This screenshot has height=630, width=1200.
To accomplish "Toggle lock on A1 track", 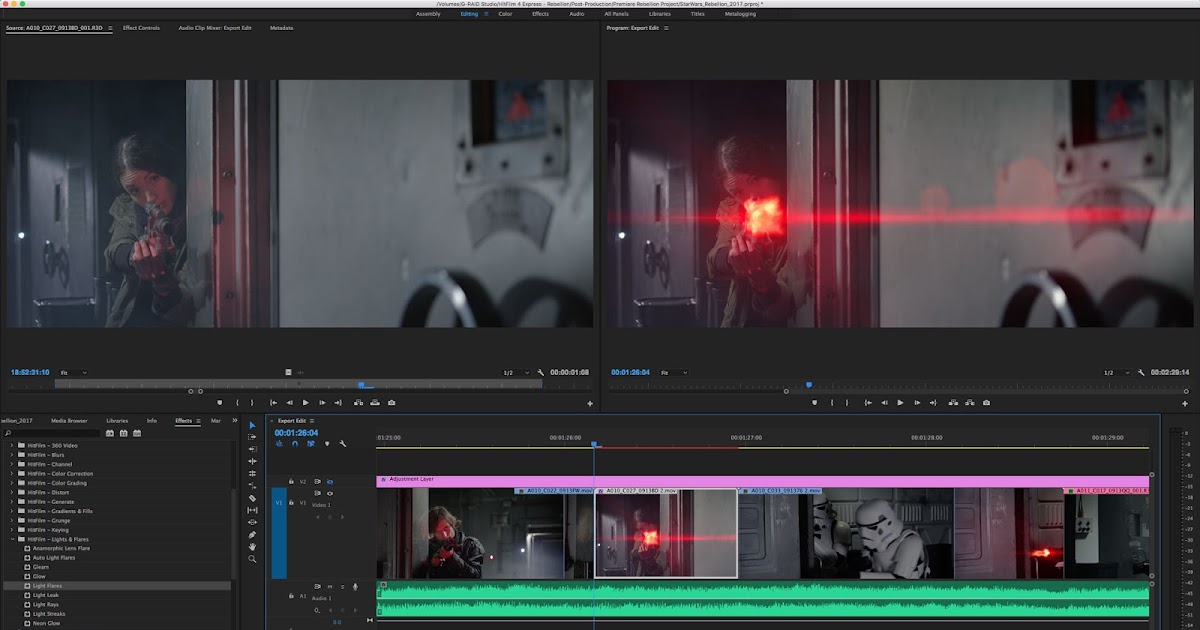I will point(291,596).
